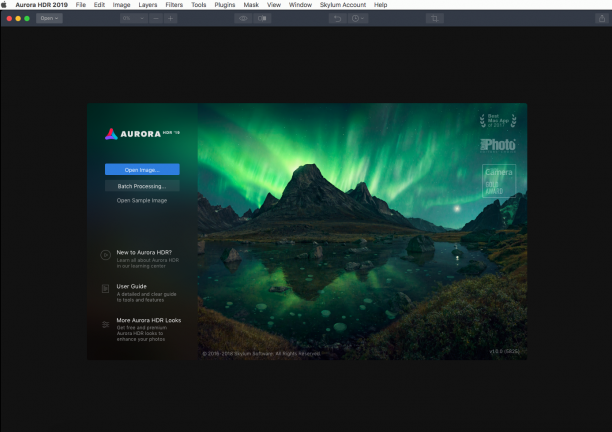Open the Plugins menu
The image size is (612, 432).
pyautogui.click(x=225, y=5)
